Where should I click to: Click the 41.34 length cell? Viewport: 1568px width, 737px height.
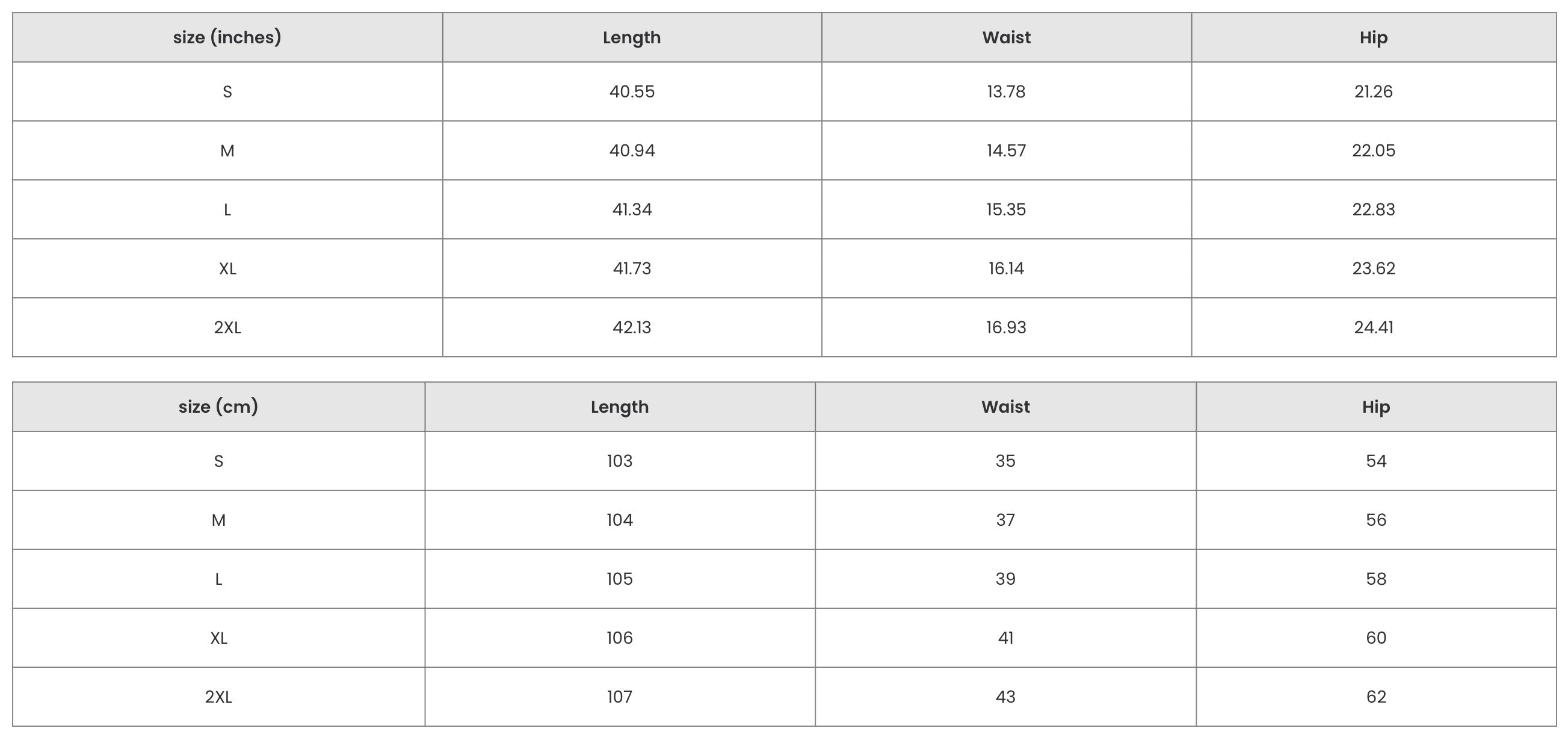point(632,209)
